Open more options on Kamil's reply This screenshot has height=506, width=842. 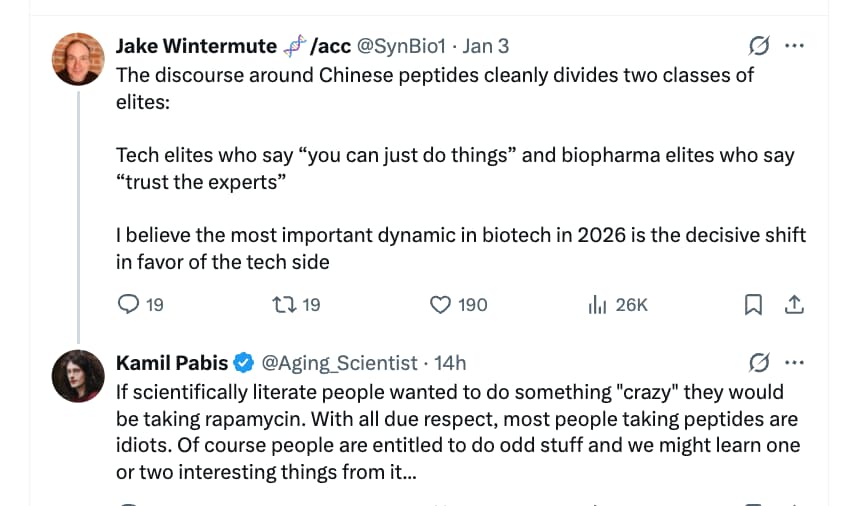point(794,362)
